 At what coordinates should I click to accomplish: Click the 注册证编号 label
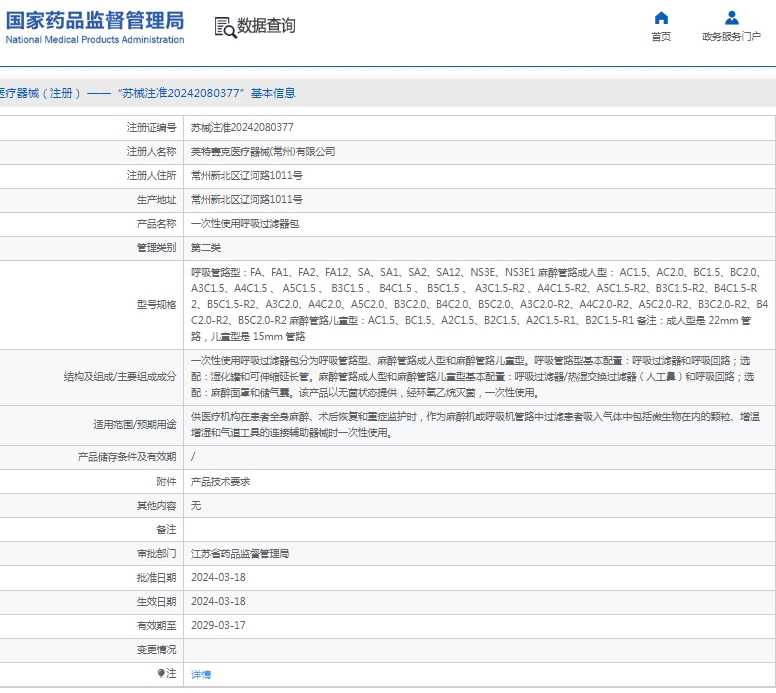click(151, 128)
